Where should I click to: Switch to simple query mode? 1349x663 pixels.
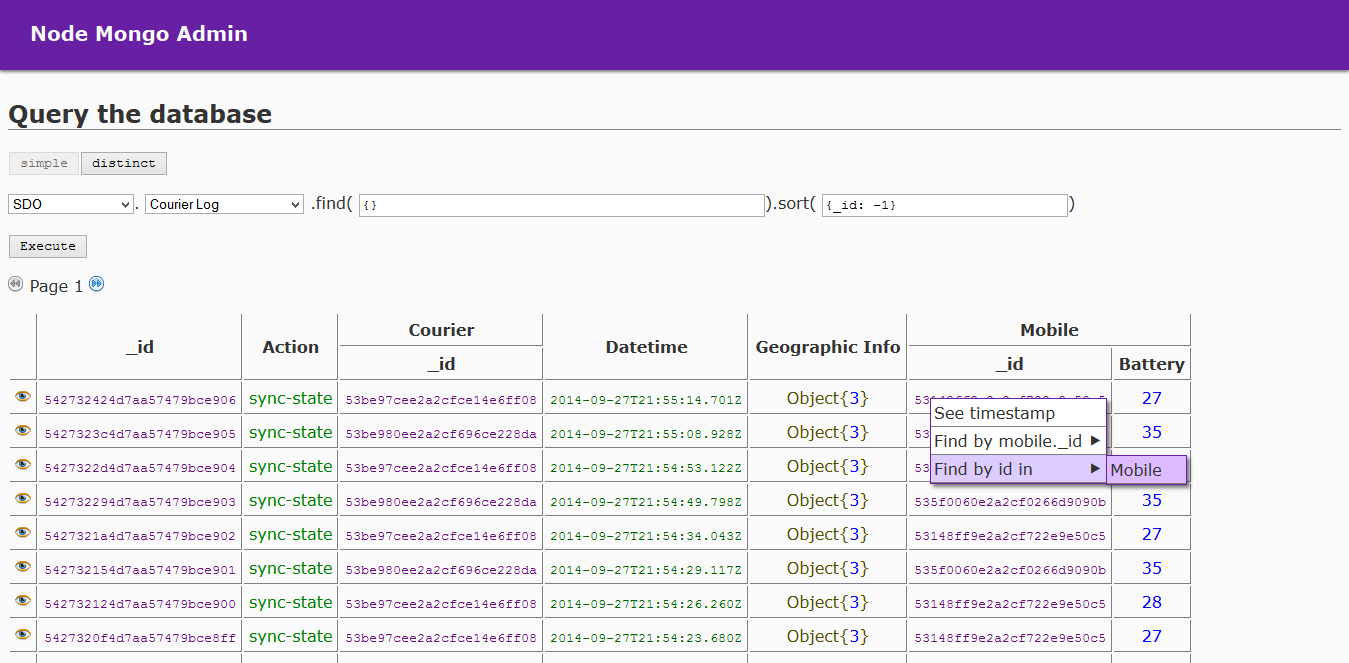click(x=44, y=163)
